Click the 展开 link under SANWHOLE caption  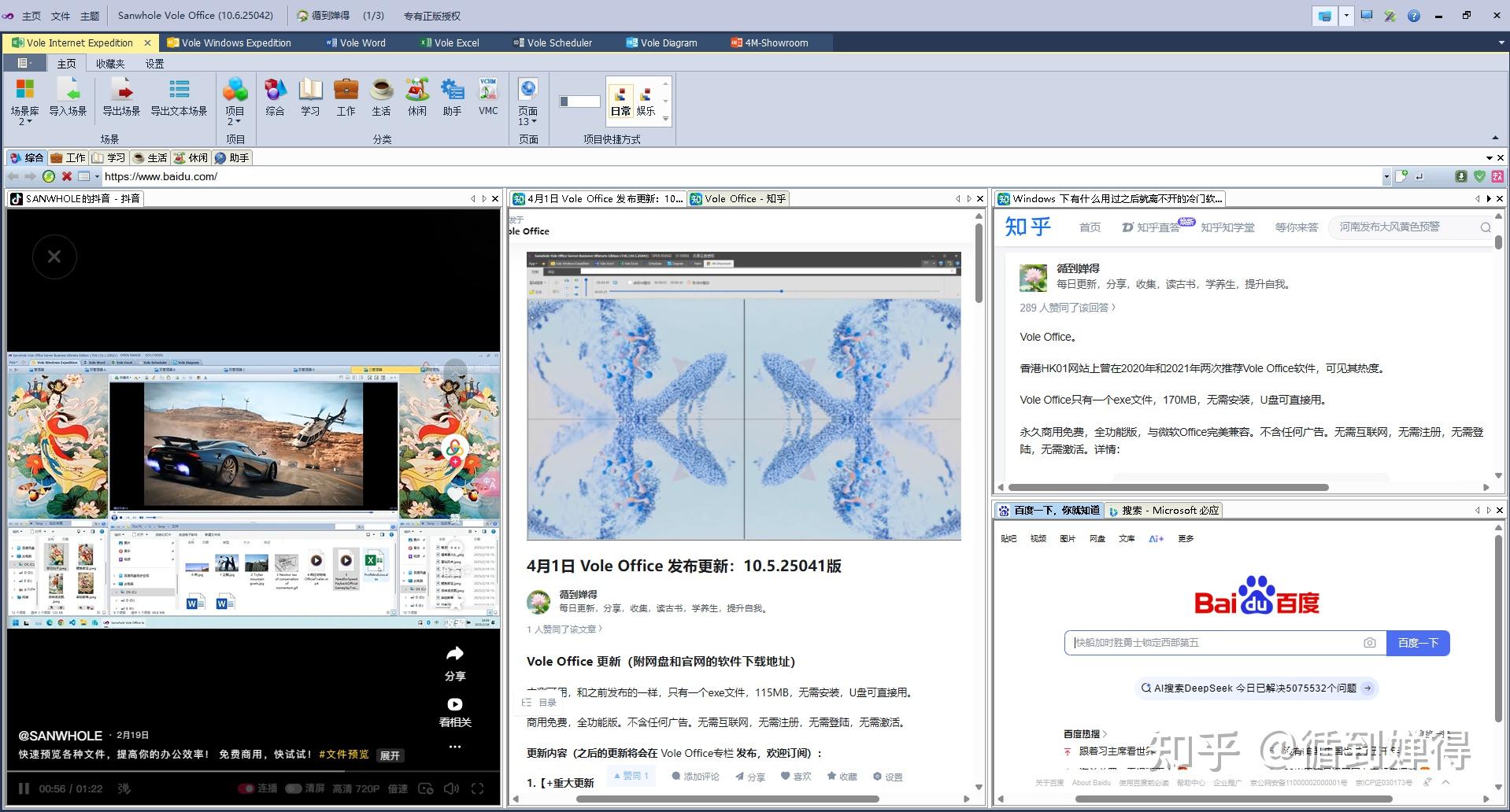[x=390, y=755]
